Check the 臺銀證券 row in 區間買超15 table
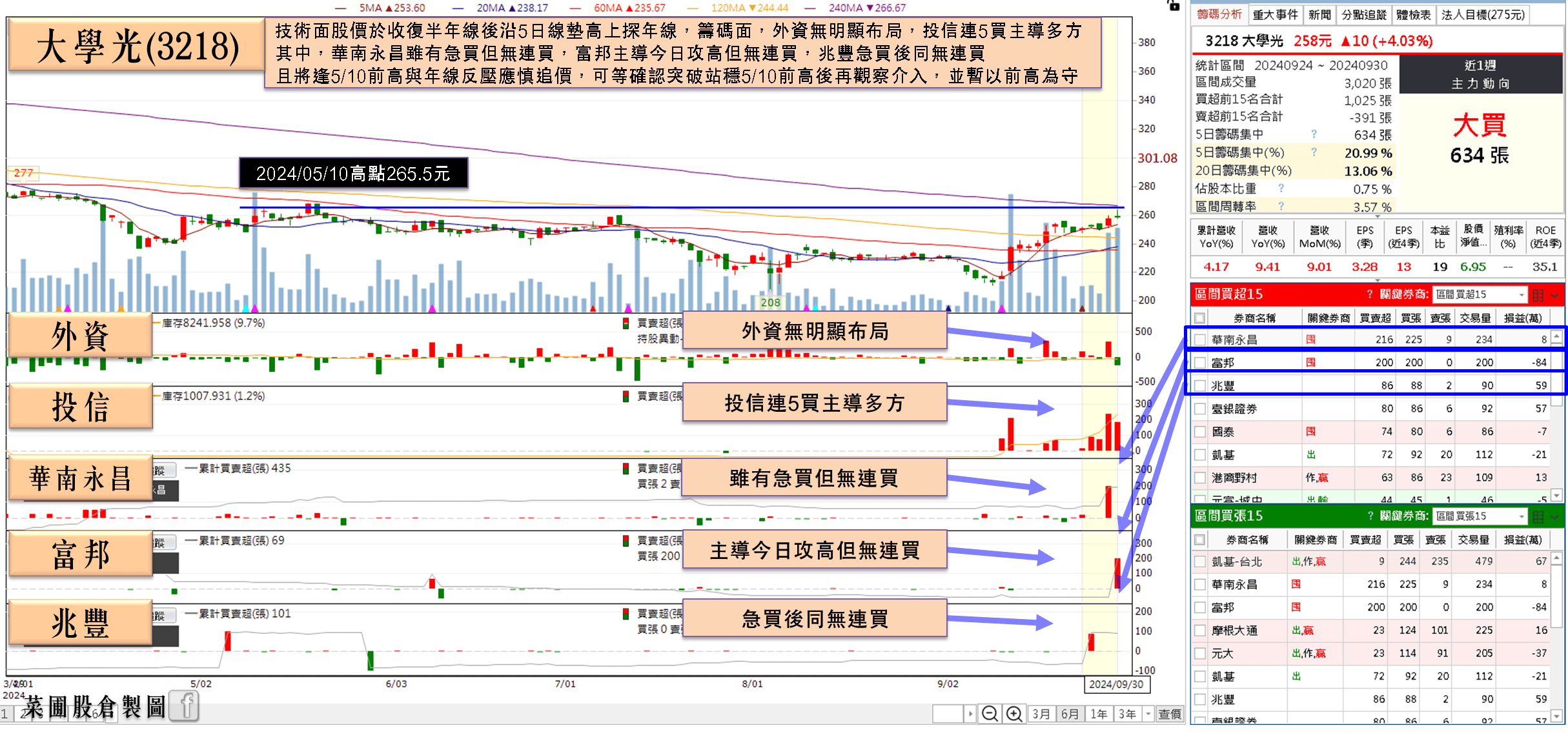The width and height of the screenshot is (1568, 741). (1199, 409)
